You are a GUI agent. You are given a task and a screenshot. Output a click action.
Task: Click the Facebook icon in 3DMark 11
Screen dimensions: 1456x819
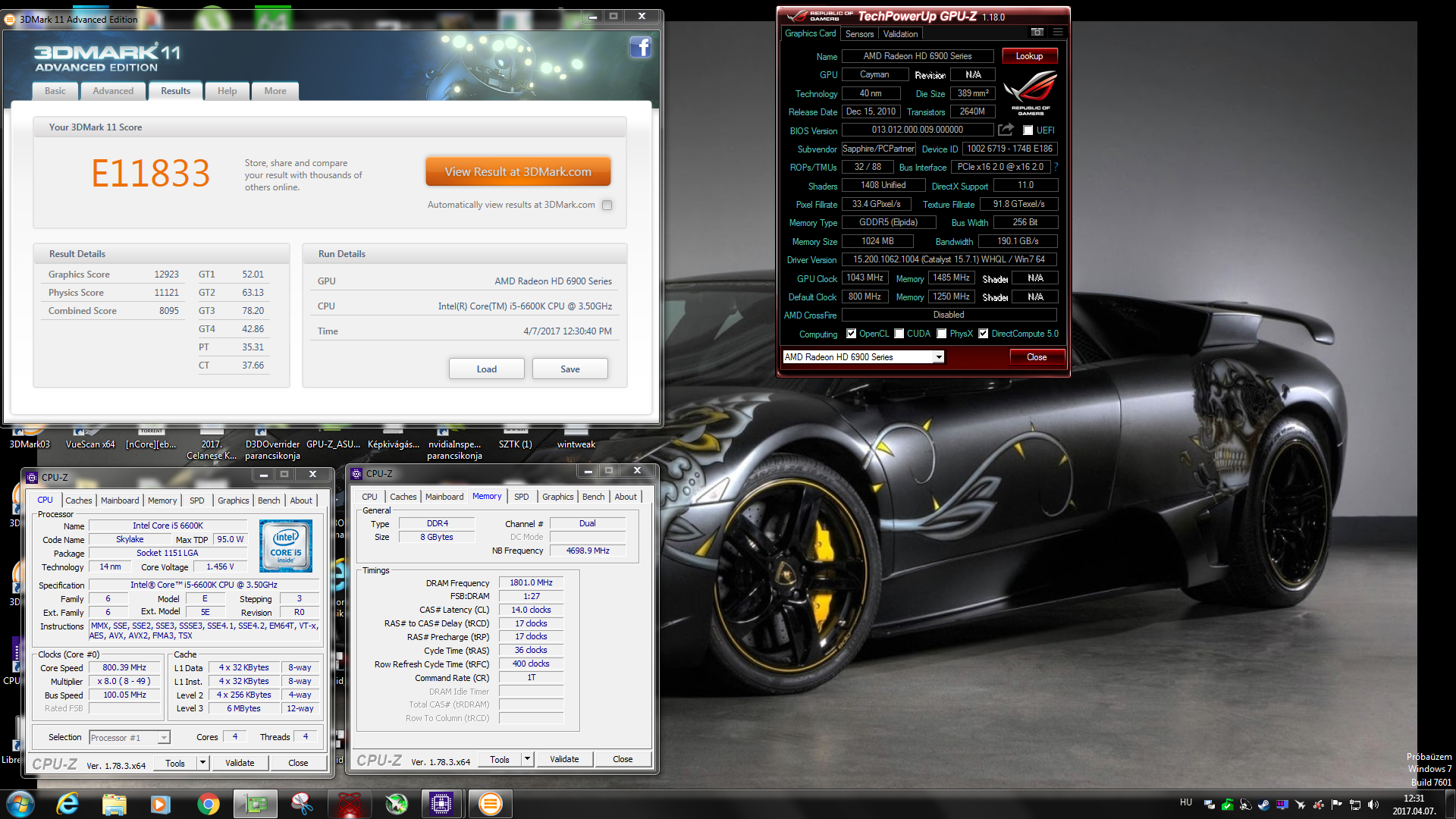point(641,48)
